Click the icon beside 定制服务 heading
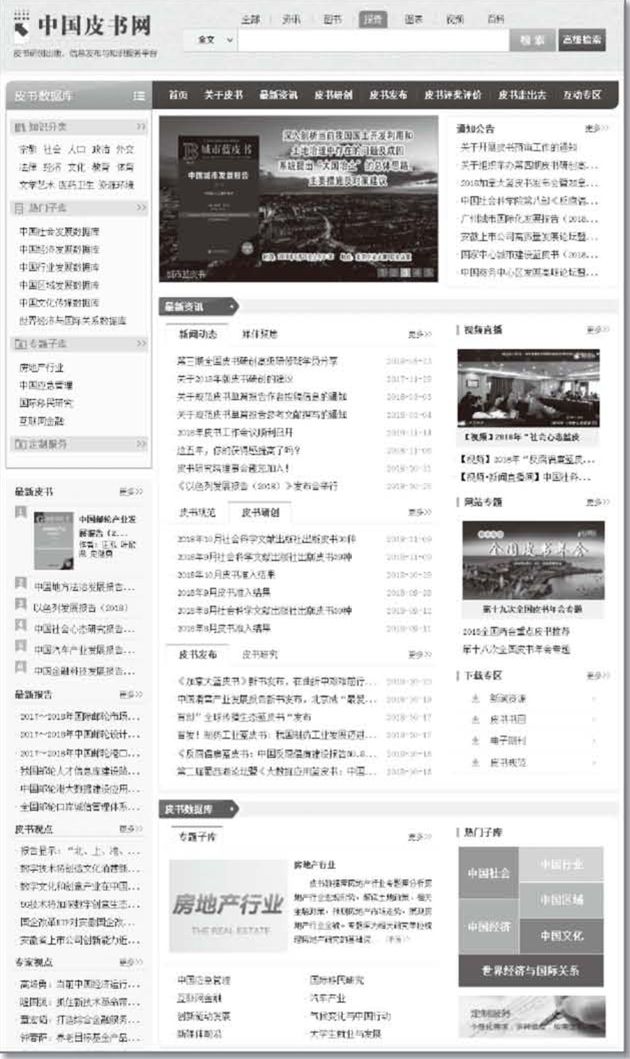Viewport: 630px width, 1059px height. (20, 444)
